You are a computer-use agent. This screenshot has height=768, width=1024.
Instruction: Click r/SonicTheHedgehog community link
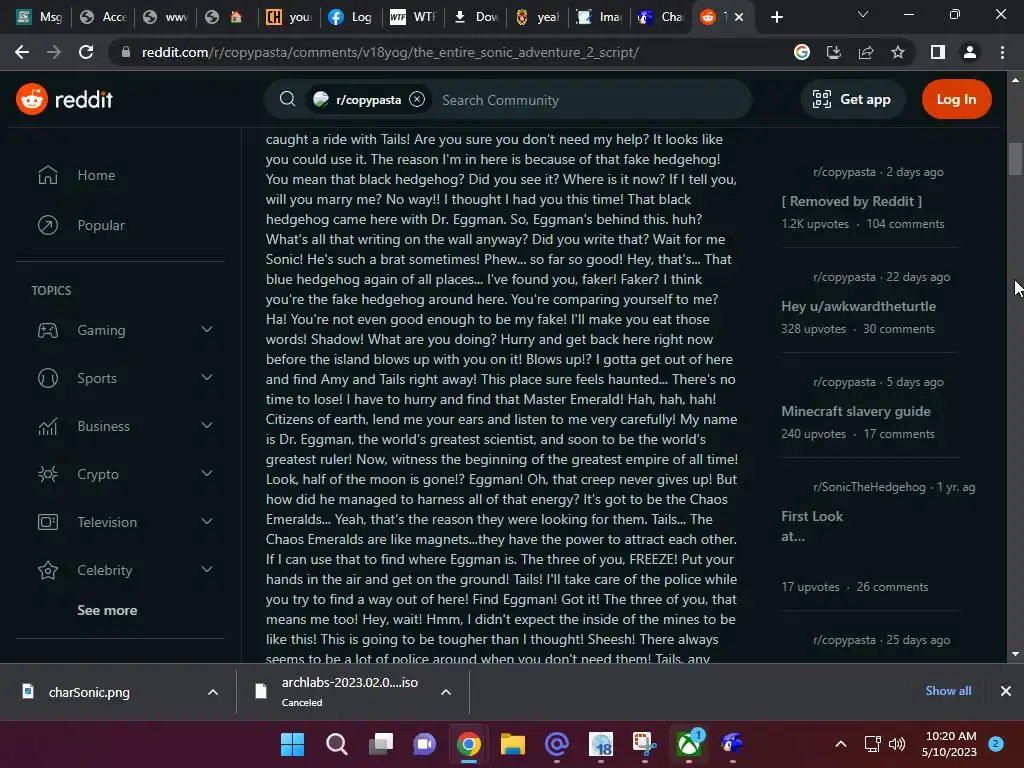(869, 487)
